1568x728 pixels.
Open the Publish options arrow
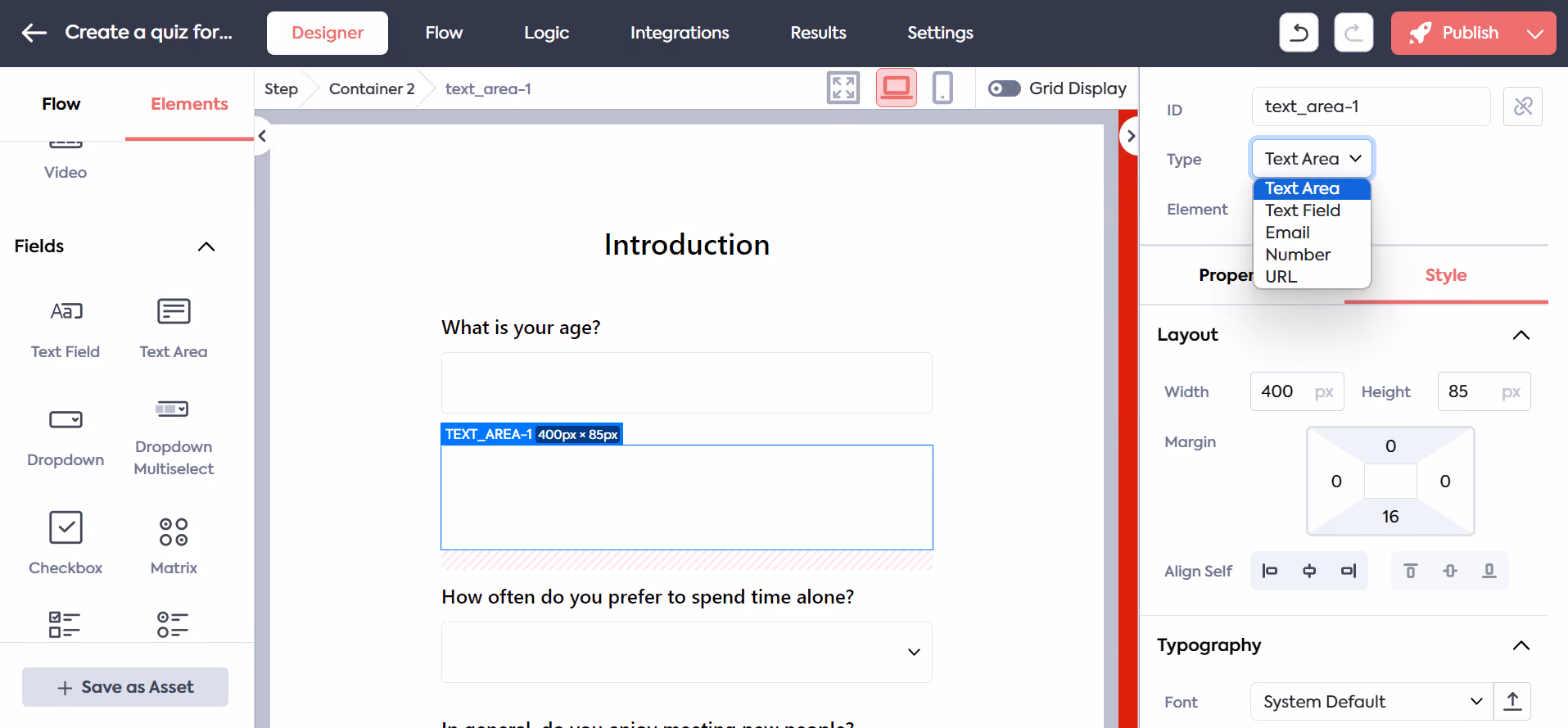coord(1535,34)
